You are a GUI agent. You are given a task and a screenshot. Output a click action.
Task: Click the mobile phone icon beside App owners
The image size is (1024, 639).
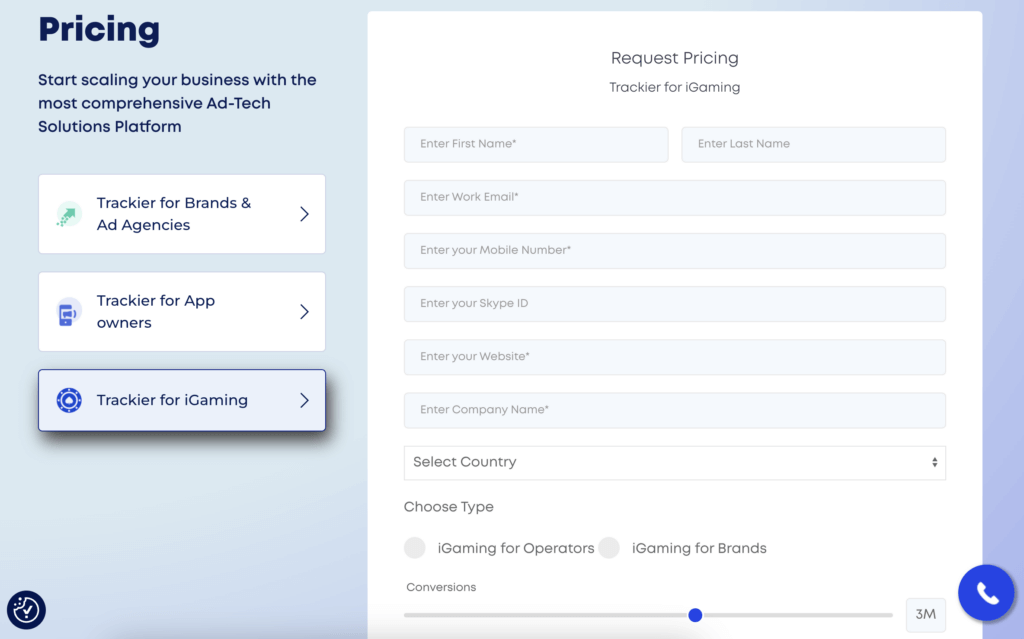[67, 311]
